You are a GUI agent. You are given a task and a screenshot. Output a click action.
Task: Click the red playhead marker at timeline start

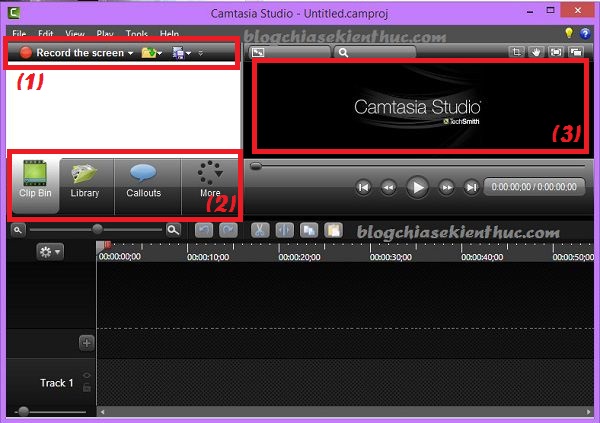coord(108,245)
